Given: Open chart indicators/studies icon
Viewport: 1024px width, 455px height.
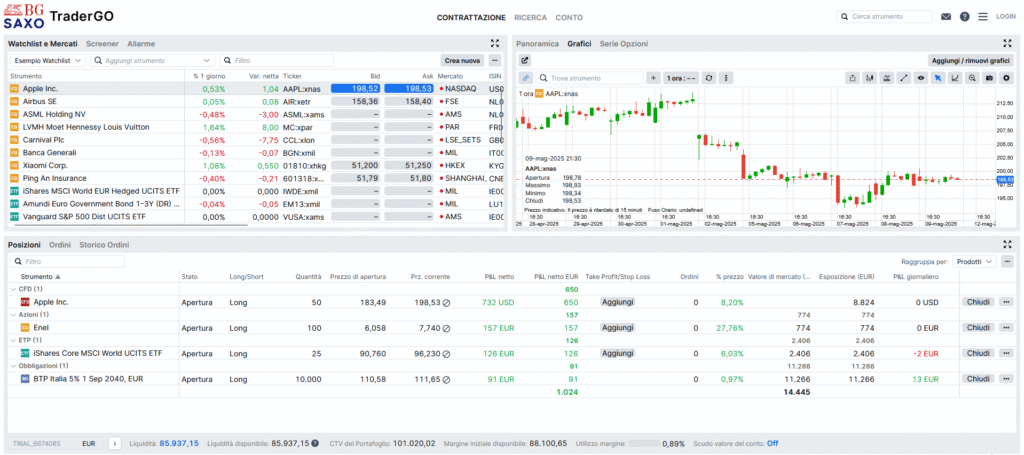Looking at the screenshot, I should coord(886,78).
